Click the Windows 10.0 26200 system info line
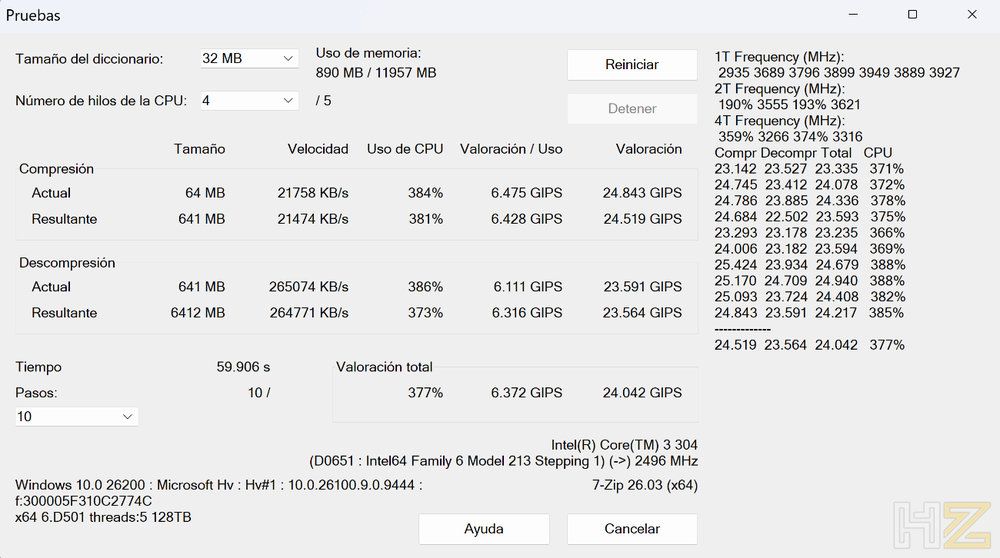 coord(219,485)
